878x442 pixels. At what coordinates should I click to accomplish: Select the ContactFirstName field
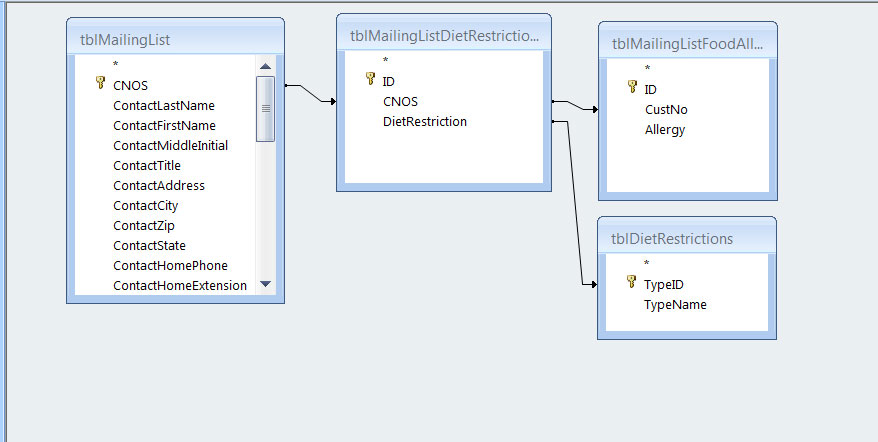tap(164, 125)
